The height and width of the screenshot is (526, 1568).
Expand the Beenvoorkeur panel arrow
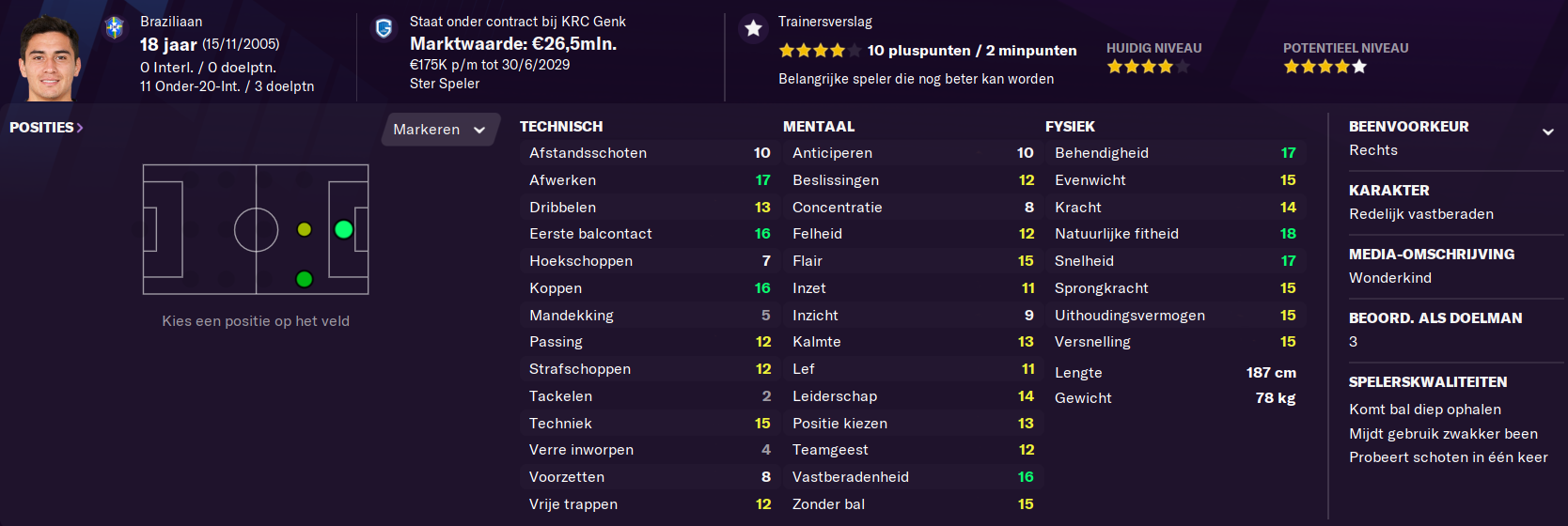[1547, 132]
